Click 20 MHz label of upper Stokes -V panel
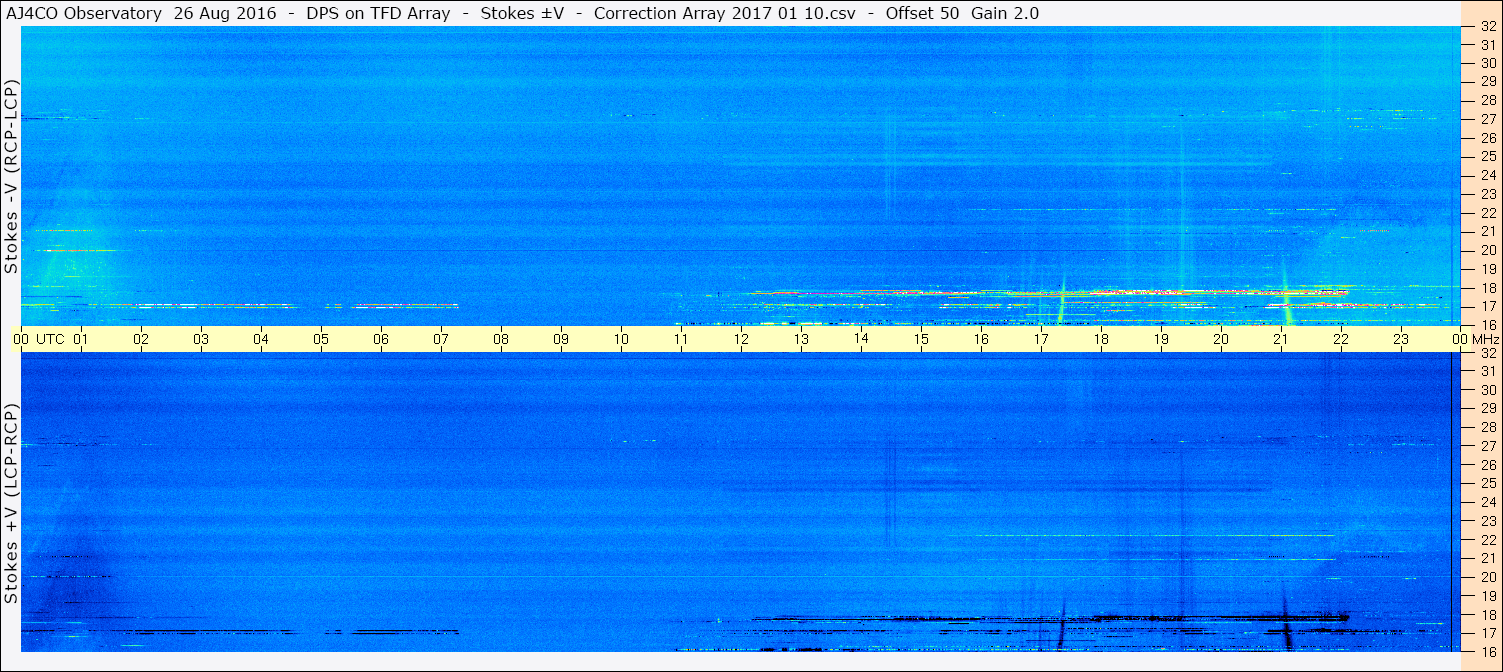Viewport: 1503px width, 672px height. point(1488,250)
